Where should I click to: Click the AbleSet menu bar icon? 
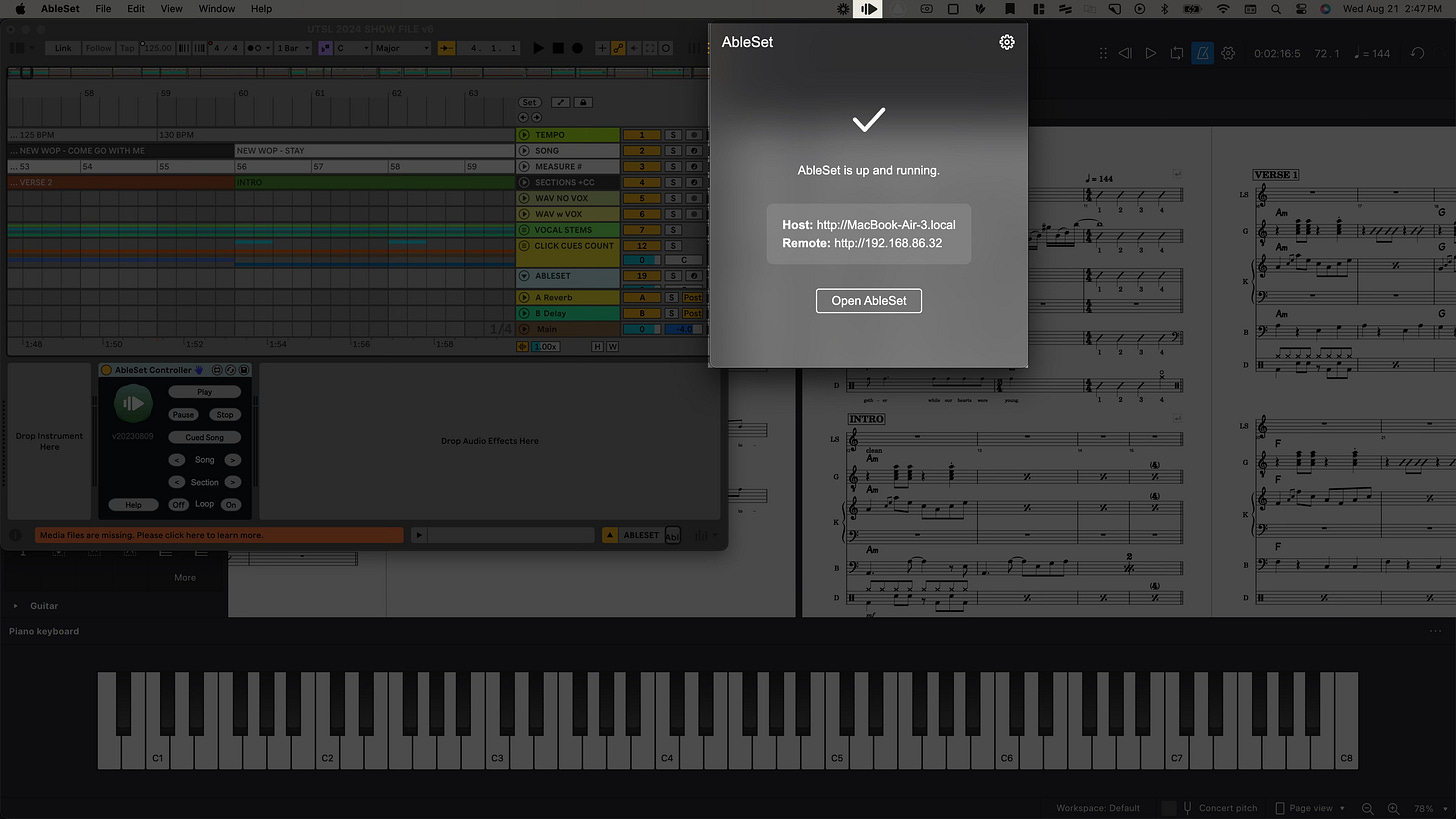(868, 9)
